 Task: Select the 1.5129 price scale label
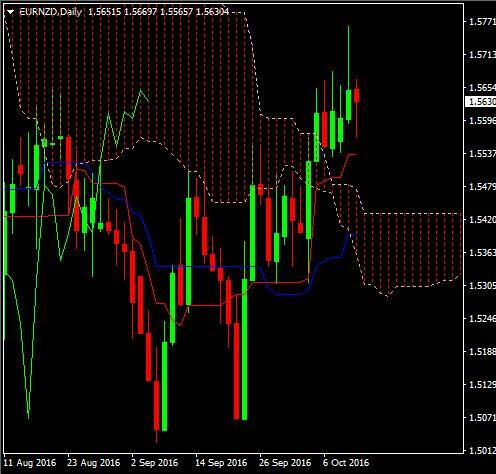point(482,385)
